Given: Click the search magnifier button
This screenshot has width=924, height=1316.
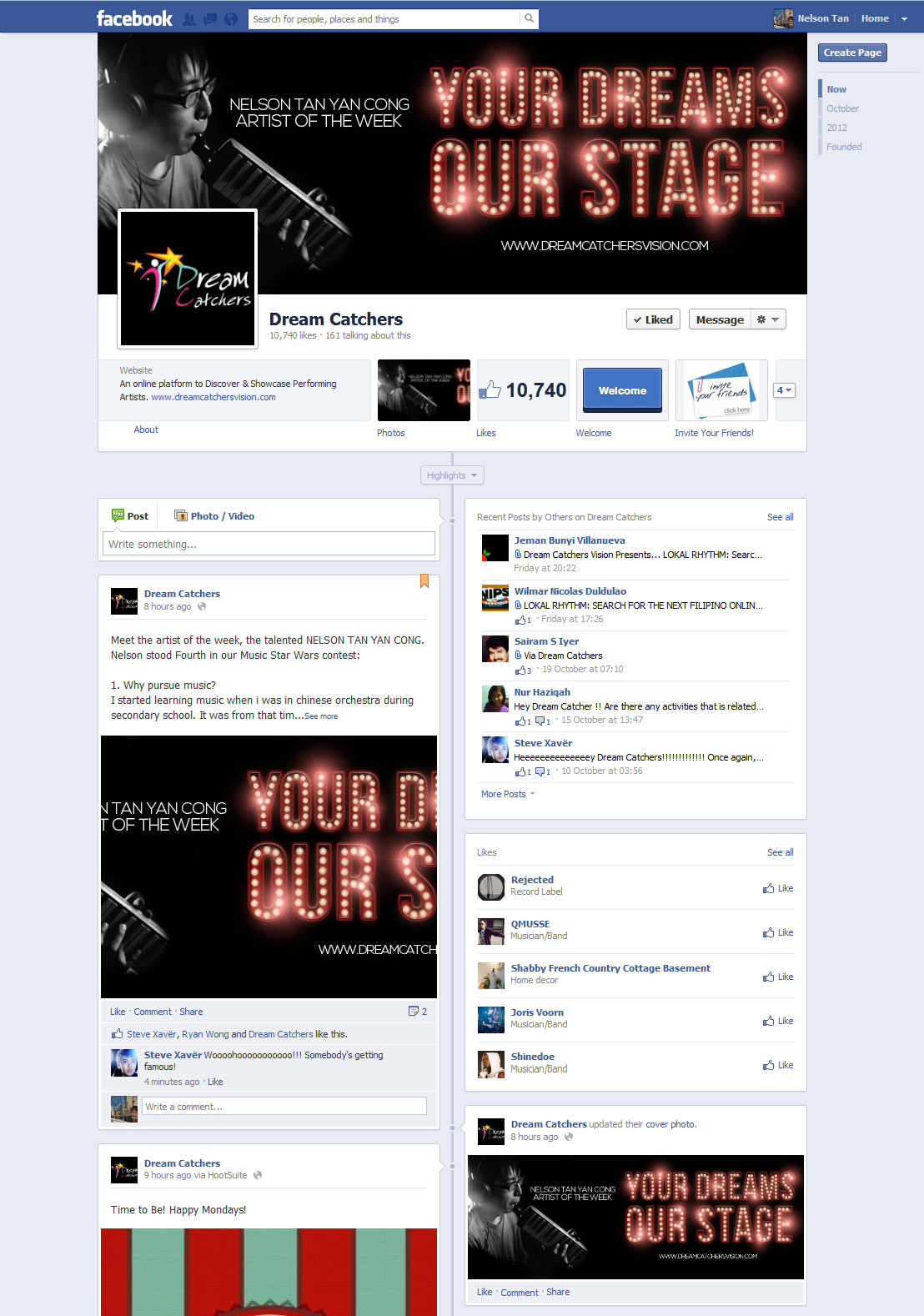Looking at the screenshot, I should [529, 18].
